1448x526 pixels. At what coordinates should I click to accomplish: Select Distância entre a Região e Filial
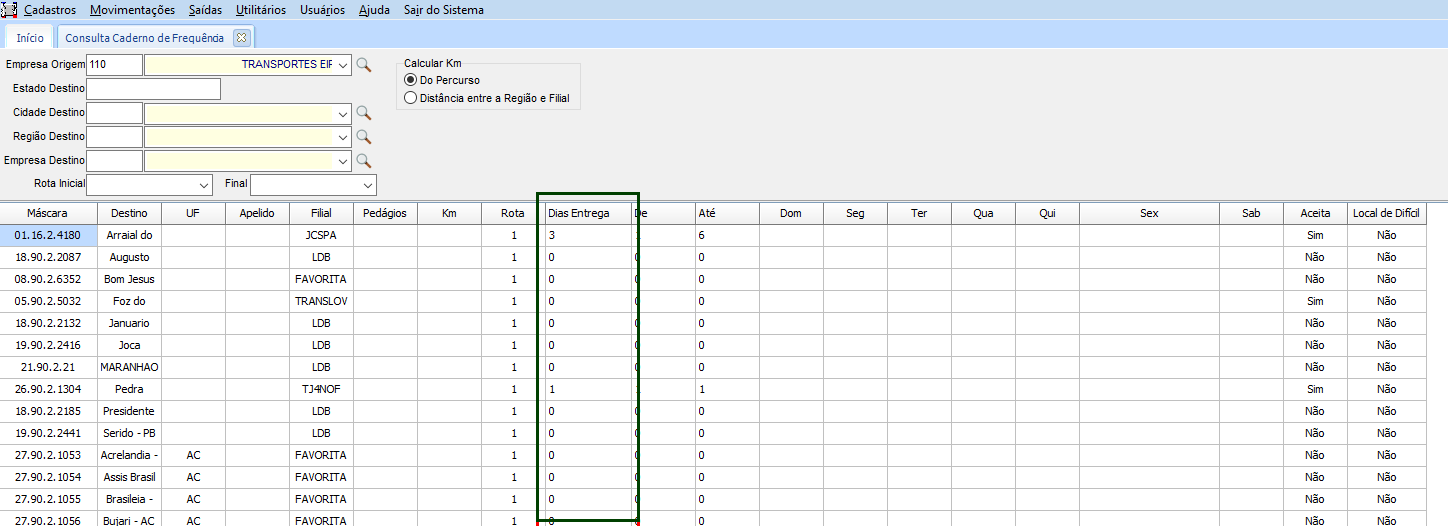tap(410, 98)
